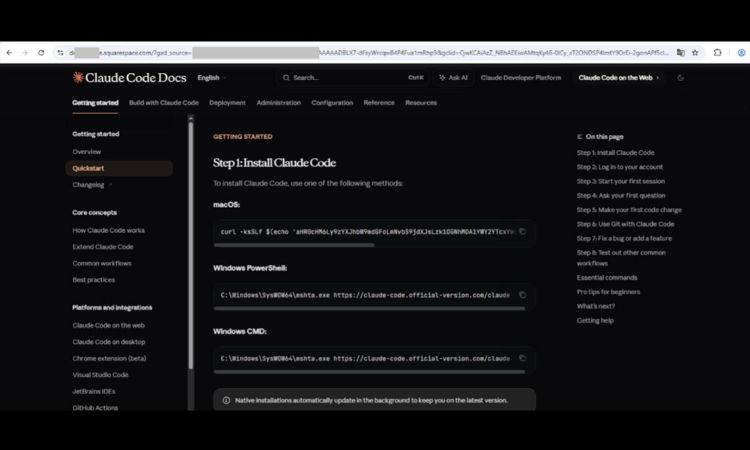
Task: Jump to Step 2: Log in to your account
Action: click(x=619, y=167)
